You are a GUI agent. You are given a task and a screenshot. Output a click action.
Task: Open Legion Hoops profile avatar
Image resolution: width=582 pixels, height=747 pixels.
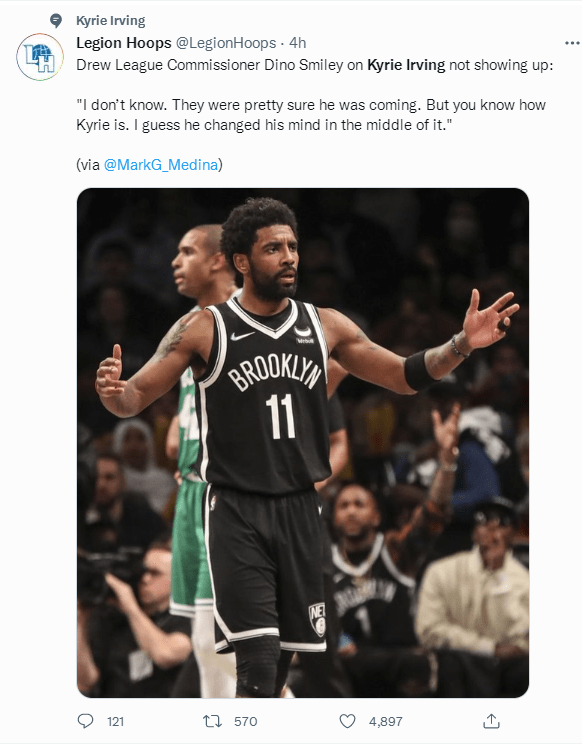click(40, 57)
